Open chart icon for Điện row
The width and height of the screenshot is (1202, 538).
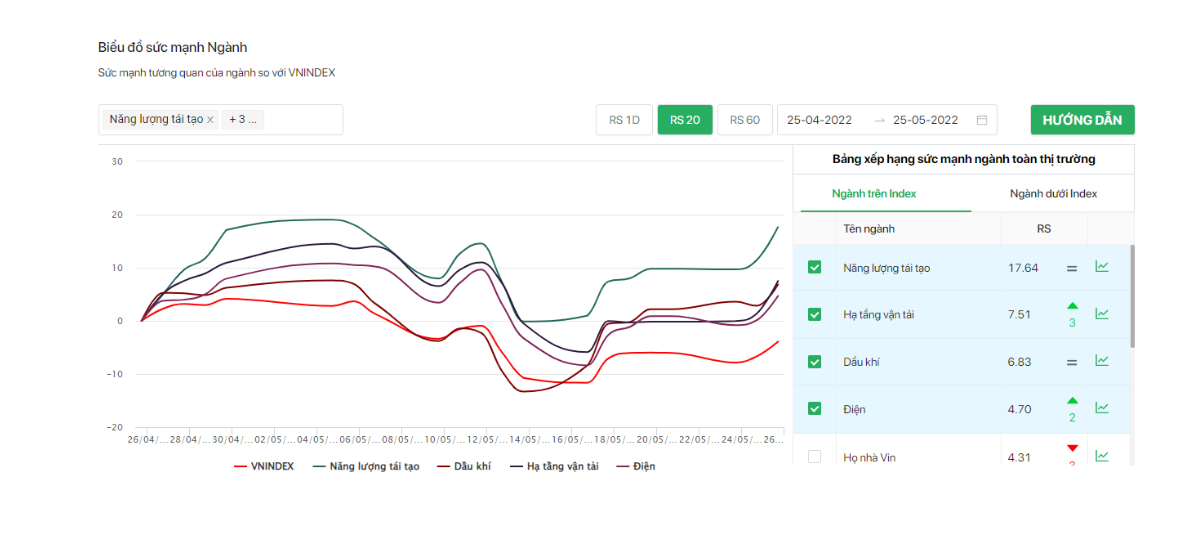(x=1102, y=407)
